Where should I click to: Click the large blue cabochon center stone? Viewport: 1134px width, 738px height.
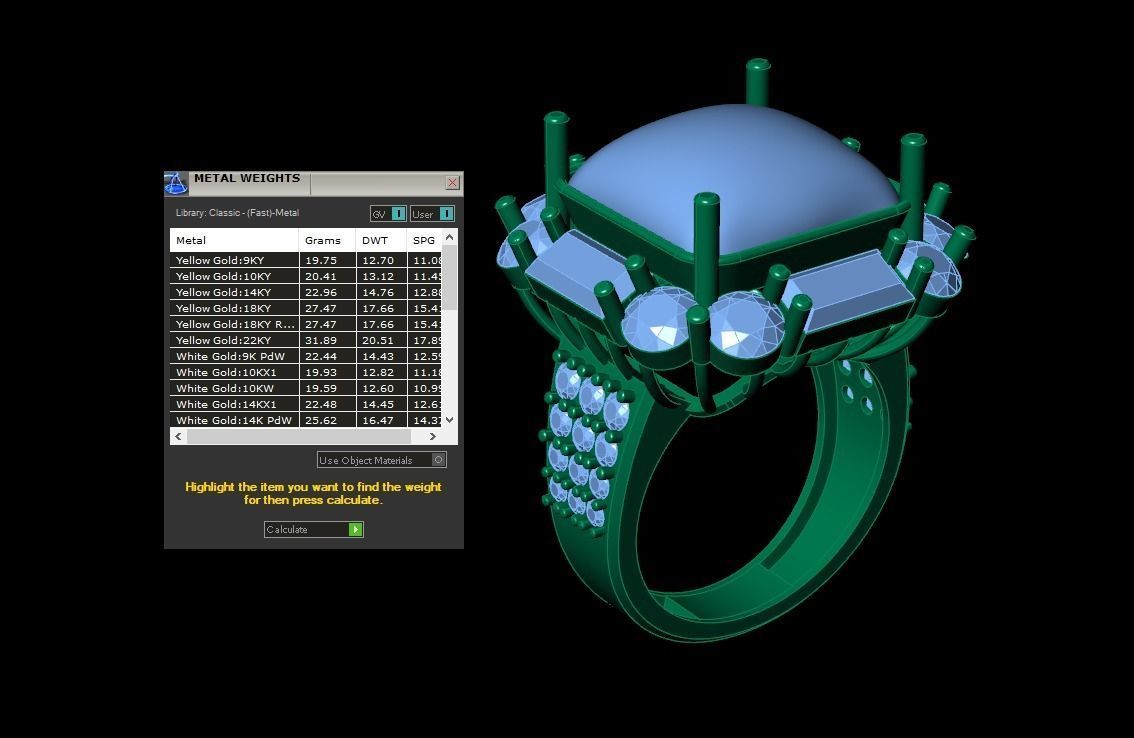pyautogui.click(x=730, y=177)
